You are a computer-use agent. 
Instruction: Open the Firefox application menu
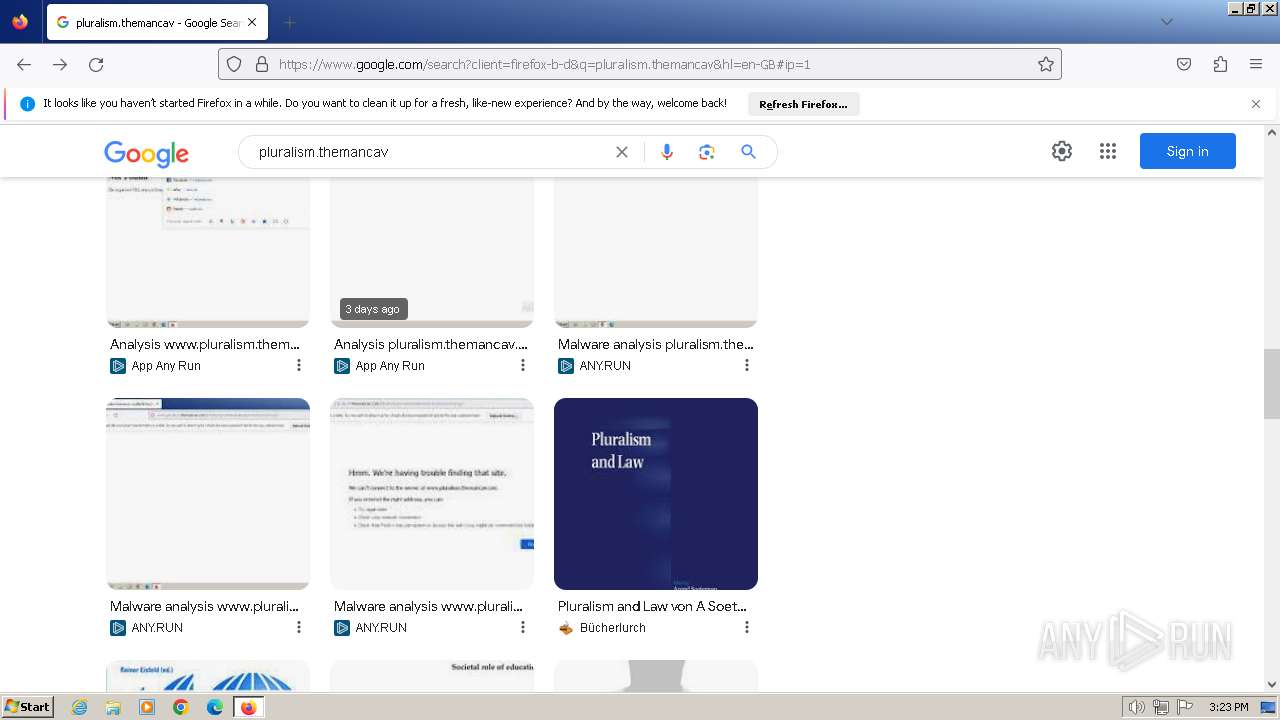[1256, 64]
